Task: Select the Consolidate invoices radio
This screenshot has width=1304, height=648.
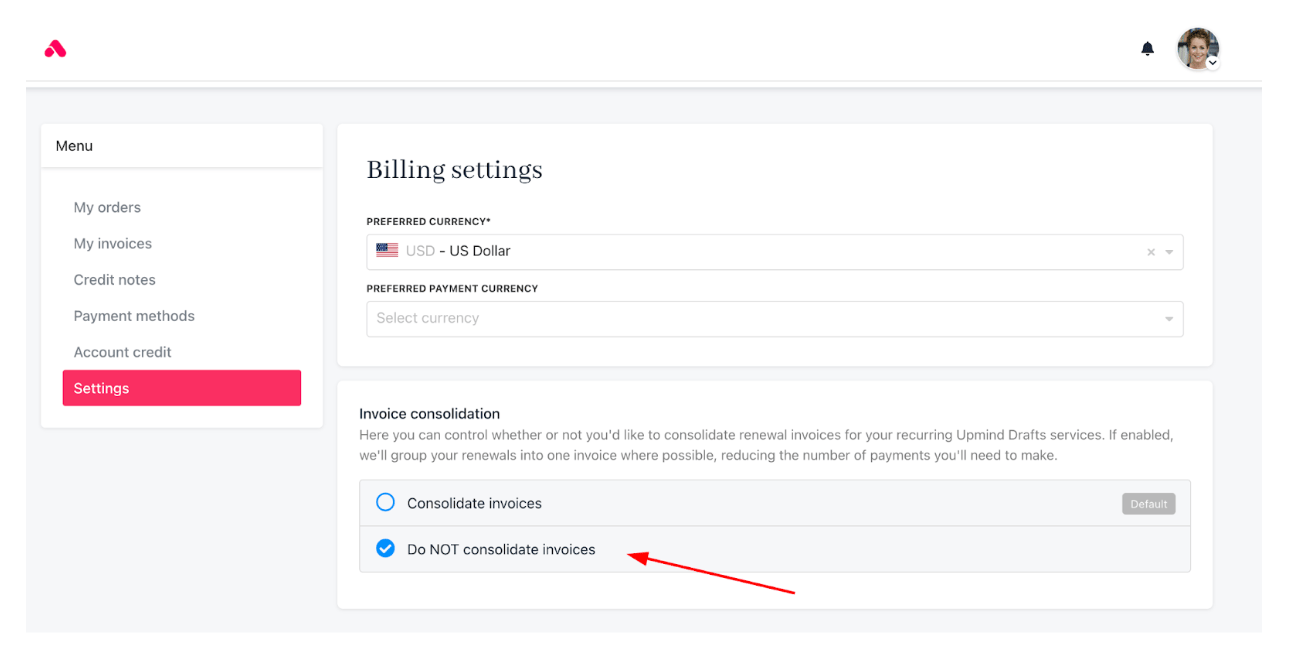Action: pos(385,502)
